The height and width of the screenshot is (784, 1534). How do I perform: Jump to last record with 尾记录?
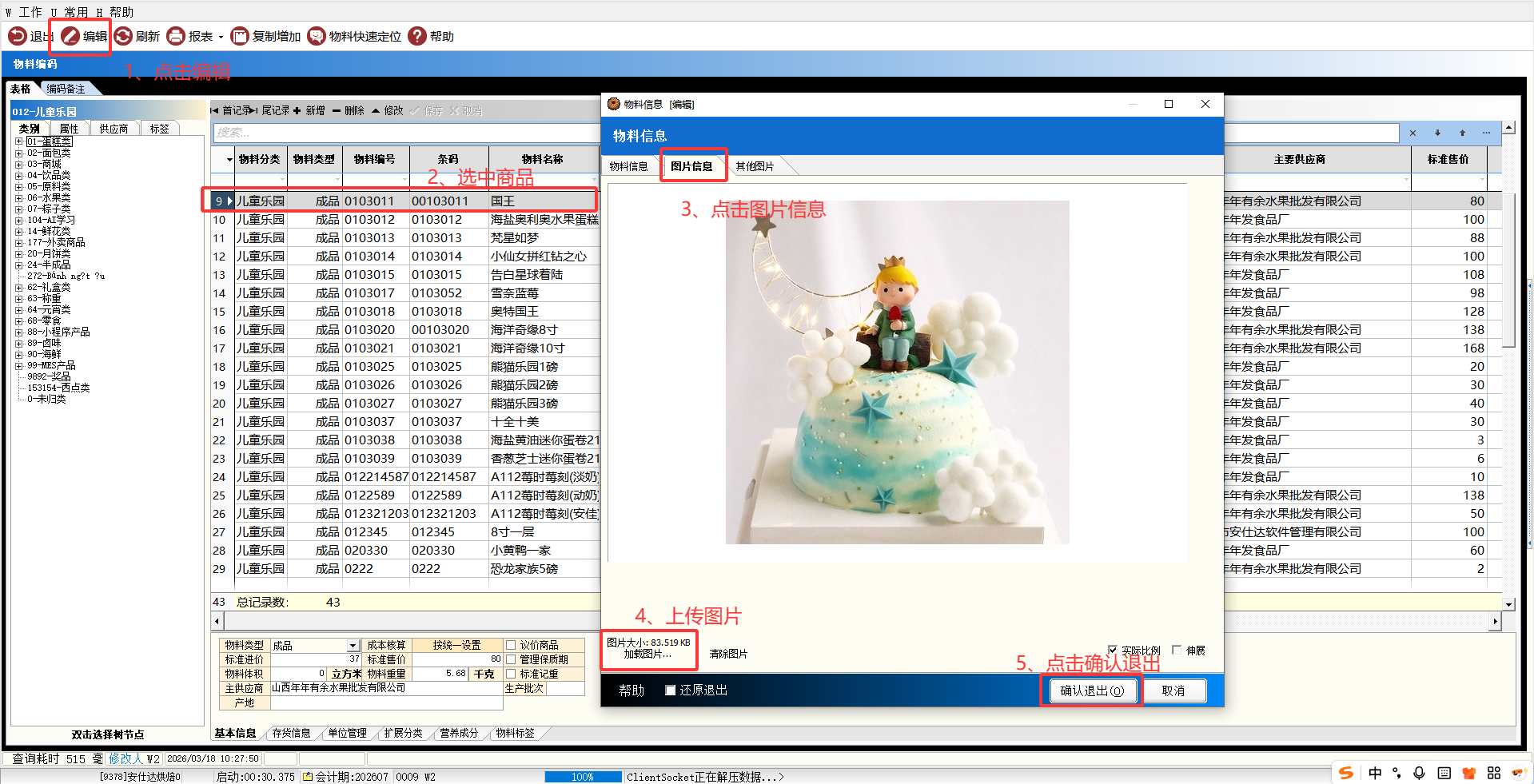(x=271, y=110)
